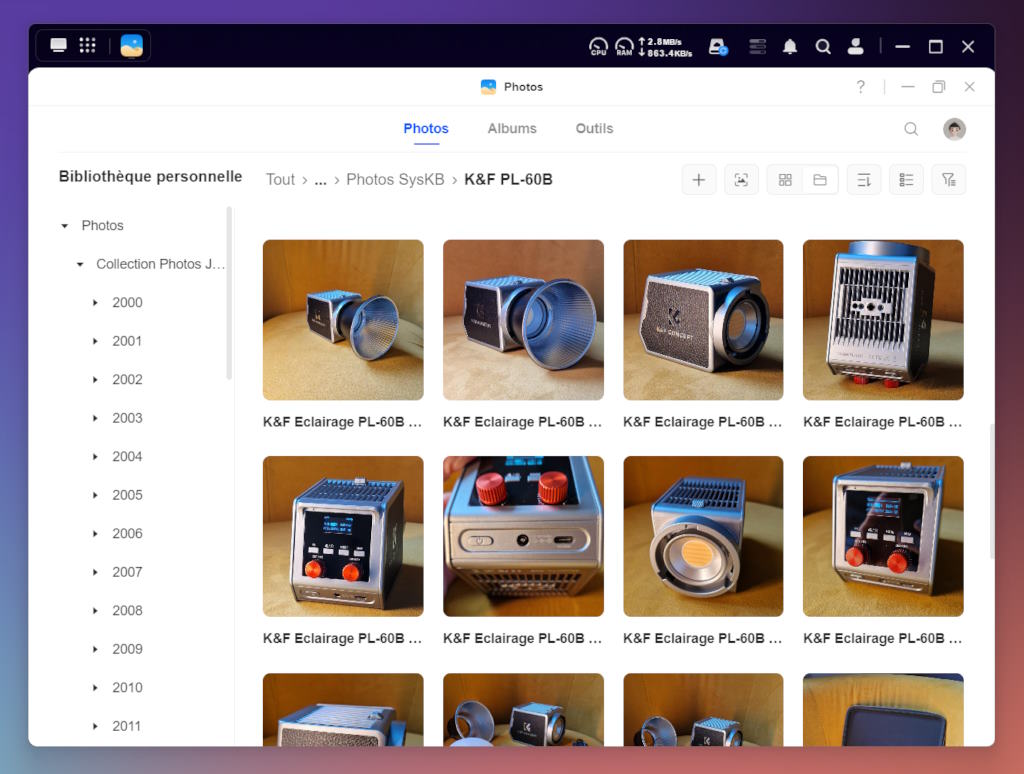Go to Tout in breadcrumb
This screenshot has width=1024, height=774.
click(280, 180)
